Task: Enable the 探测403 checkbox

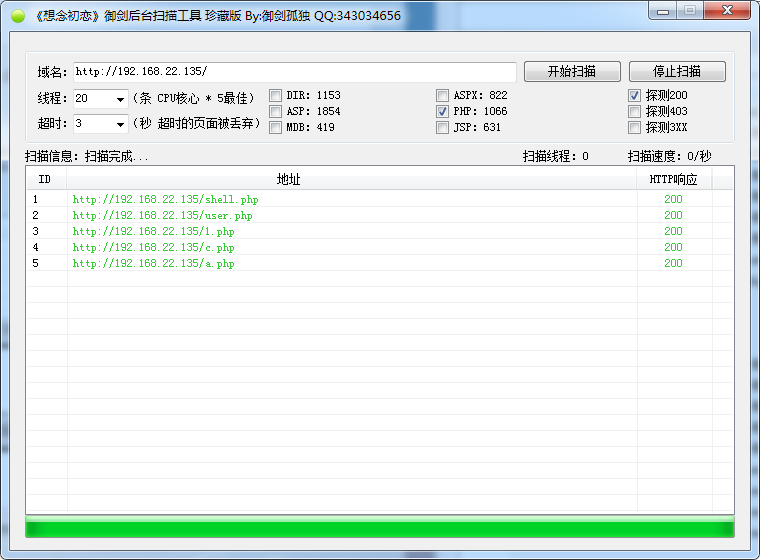Action: [x=634, y=112]
